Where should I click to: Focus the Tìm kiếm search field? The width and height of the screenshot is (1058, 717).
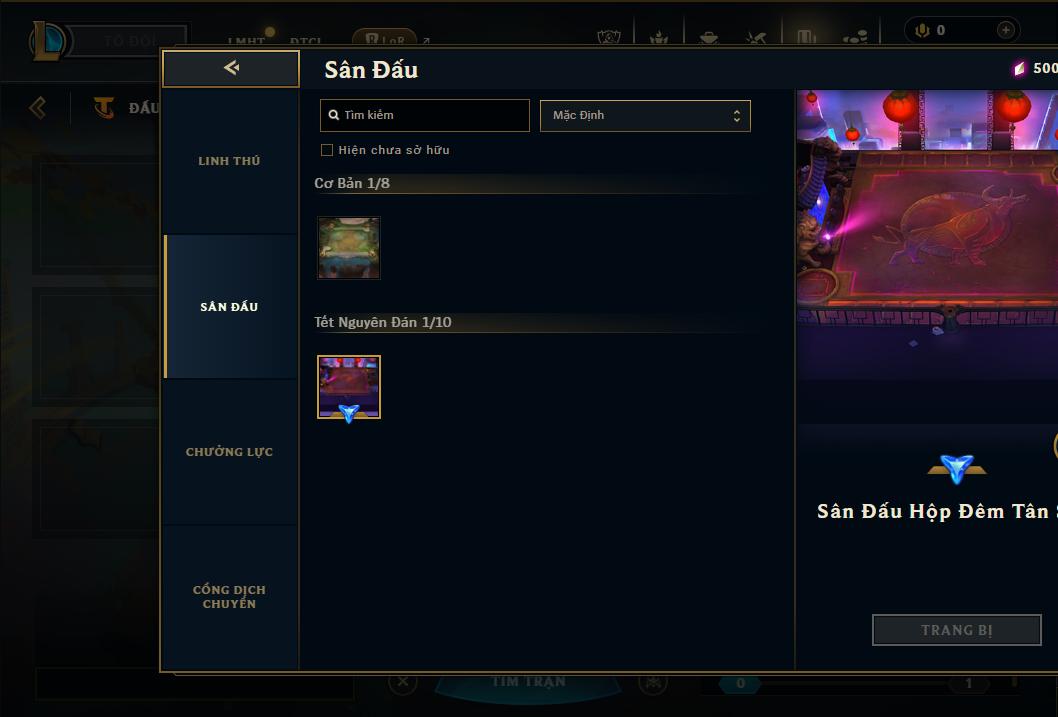(424, 115)
